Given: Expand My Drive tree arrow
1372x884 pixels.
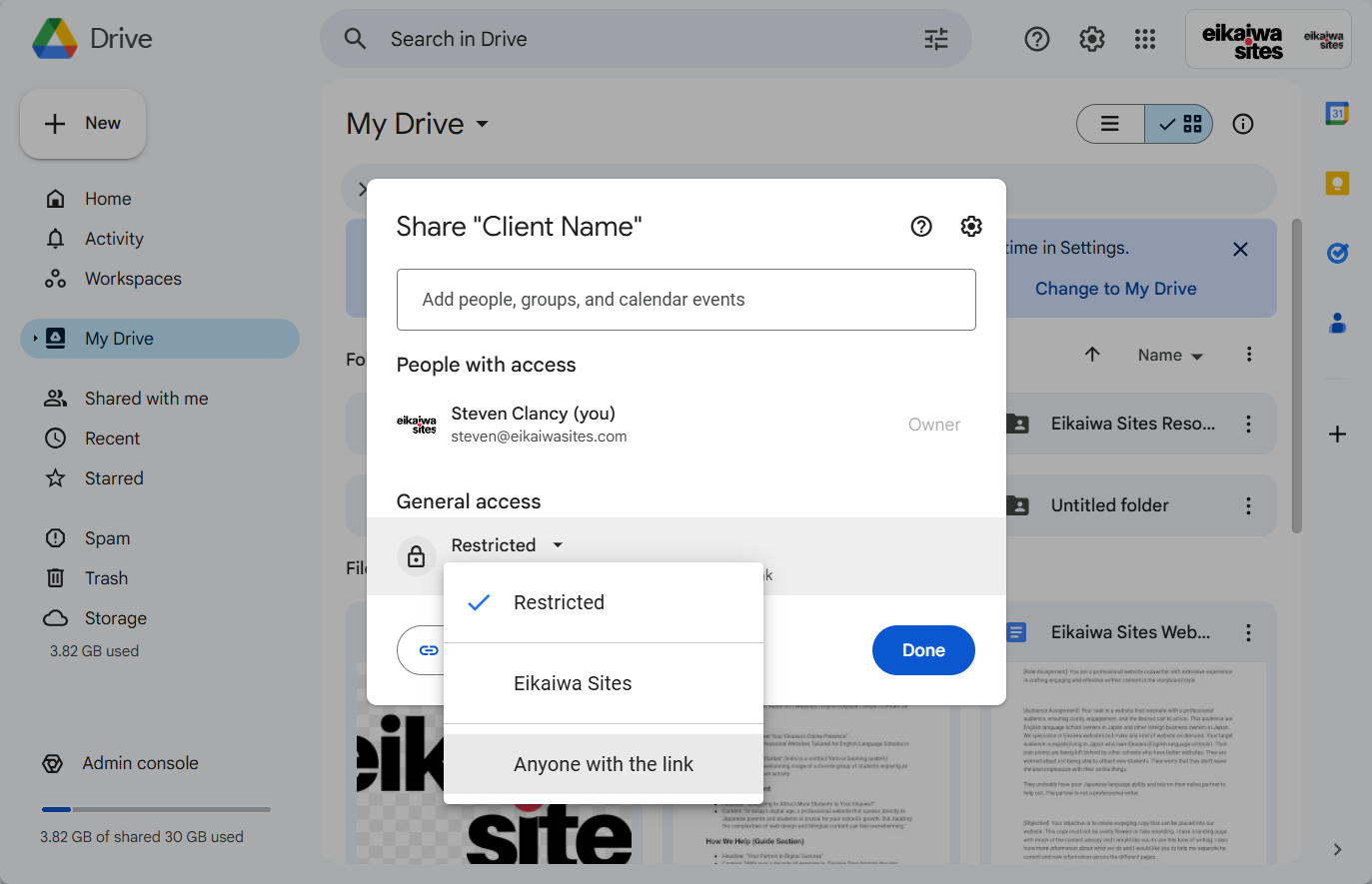Looking at the screenshot, I should pyautogui.click(x=35, y=339).
